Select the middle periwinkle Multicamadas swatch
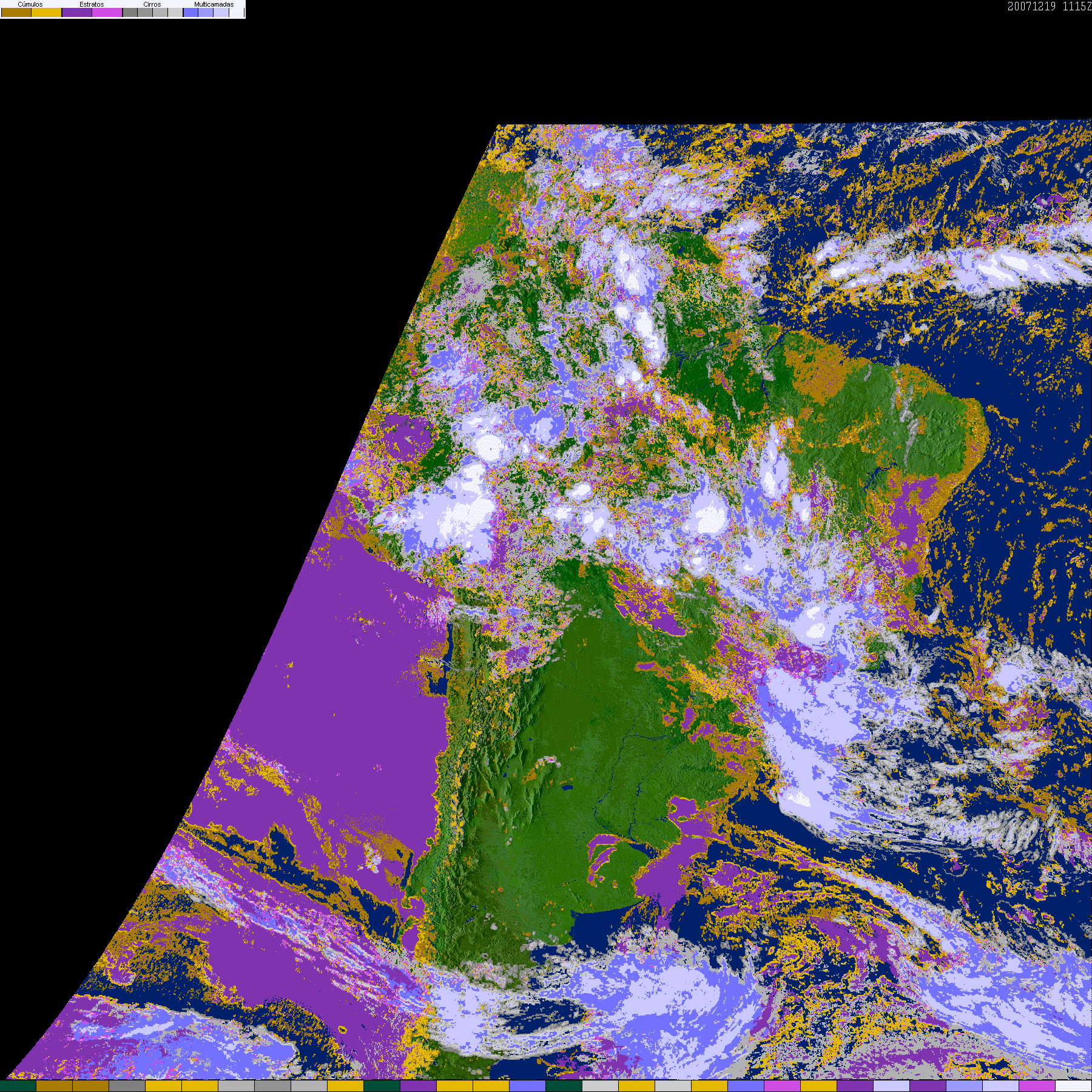Screen dimensions: 1092x1092 206,13
